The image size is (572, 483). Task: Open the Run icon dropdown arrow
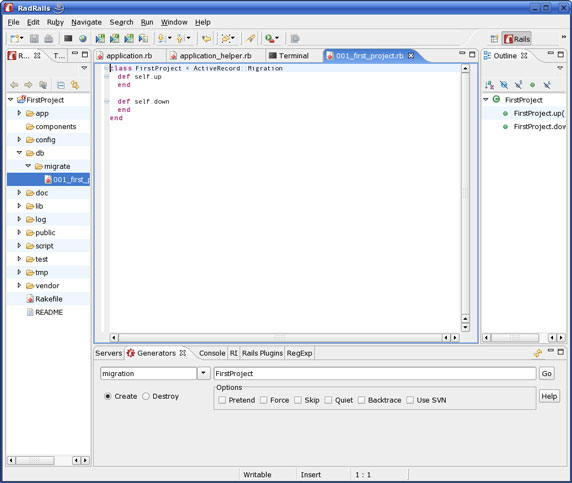pos(277,38)
